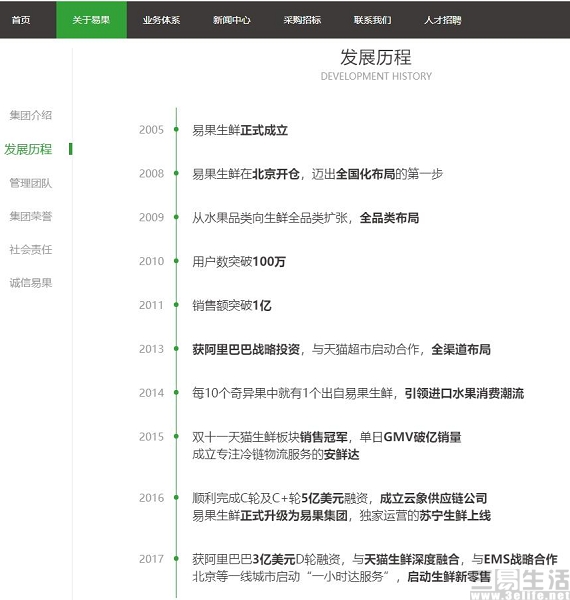Click the DEVELOPMENT HISTORY subtitle
The height and width of the screenshot is (600, 570).
[376, 76]
